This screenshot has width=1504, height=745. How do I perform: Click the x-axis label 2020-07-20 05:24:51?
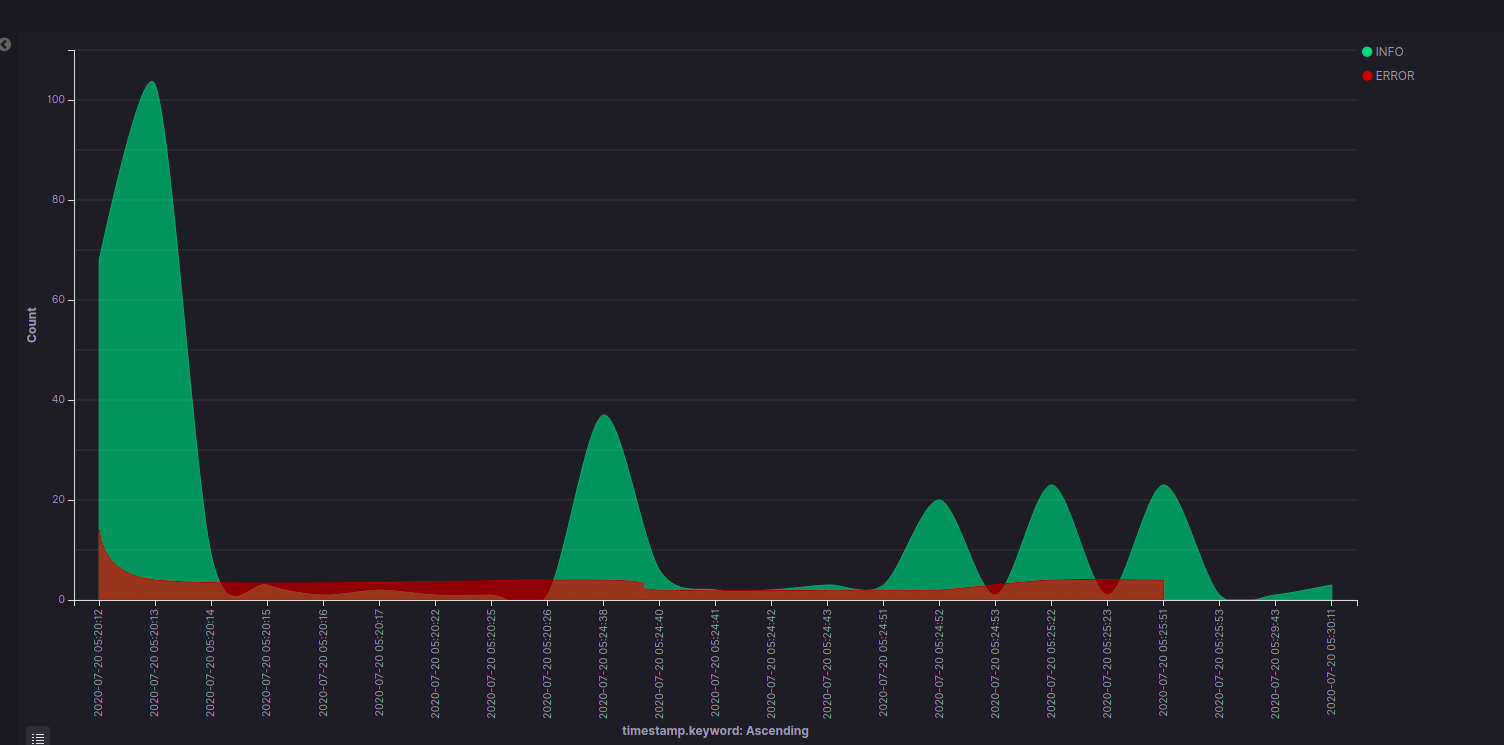[x=883, y=662]
